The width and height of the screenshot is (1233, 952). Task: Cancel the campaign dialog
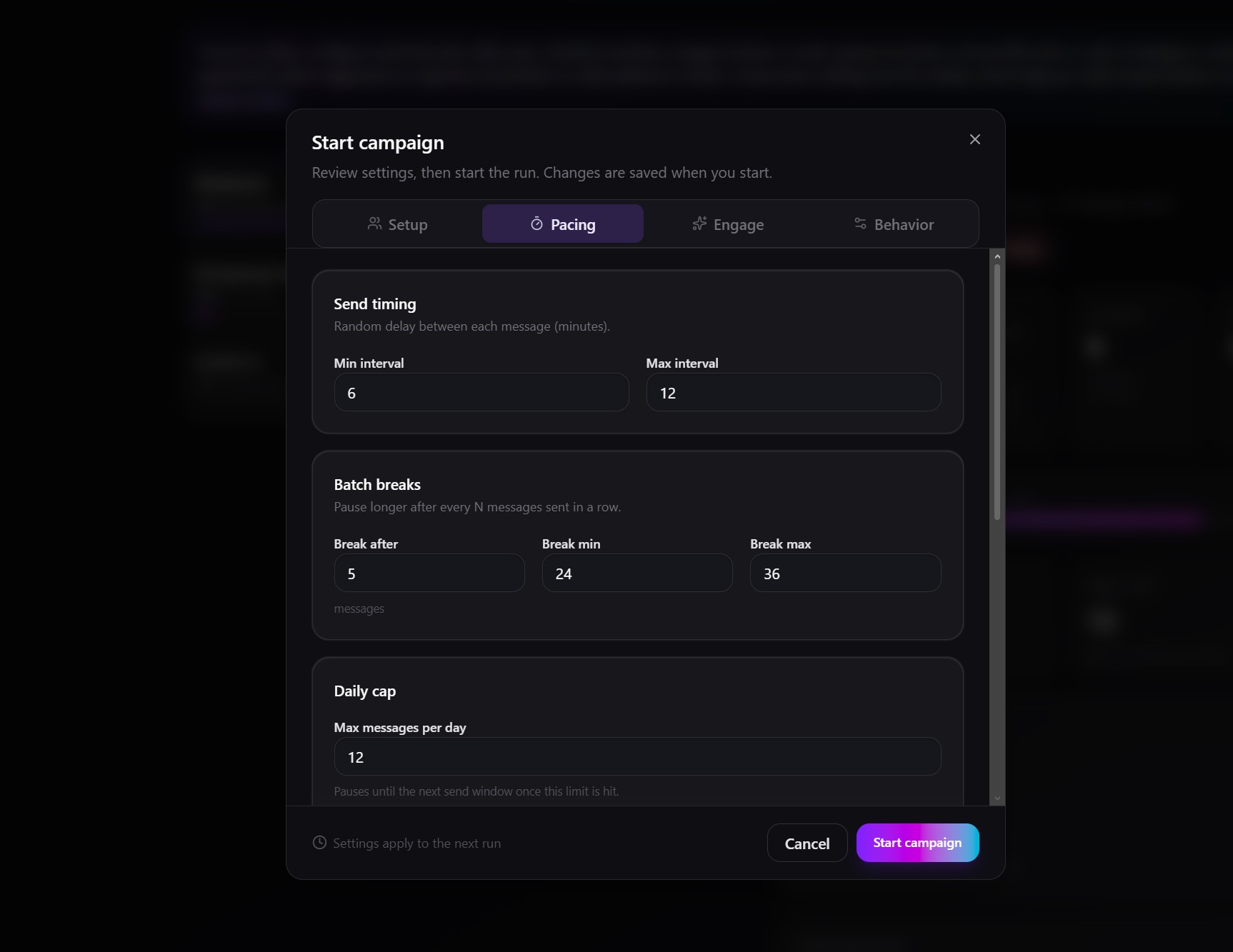coord(807,843)
